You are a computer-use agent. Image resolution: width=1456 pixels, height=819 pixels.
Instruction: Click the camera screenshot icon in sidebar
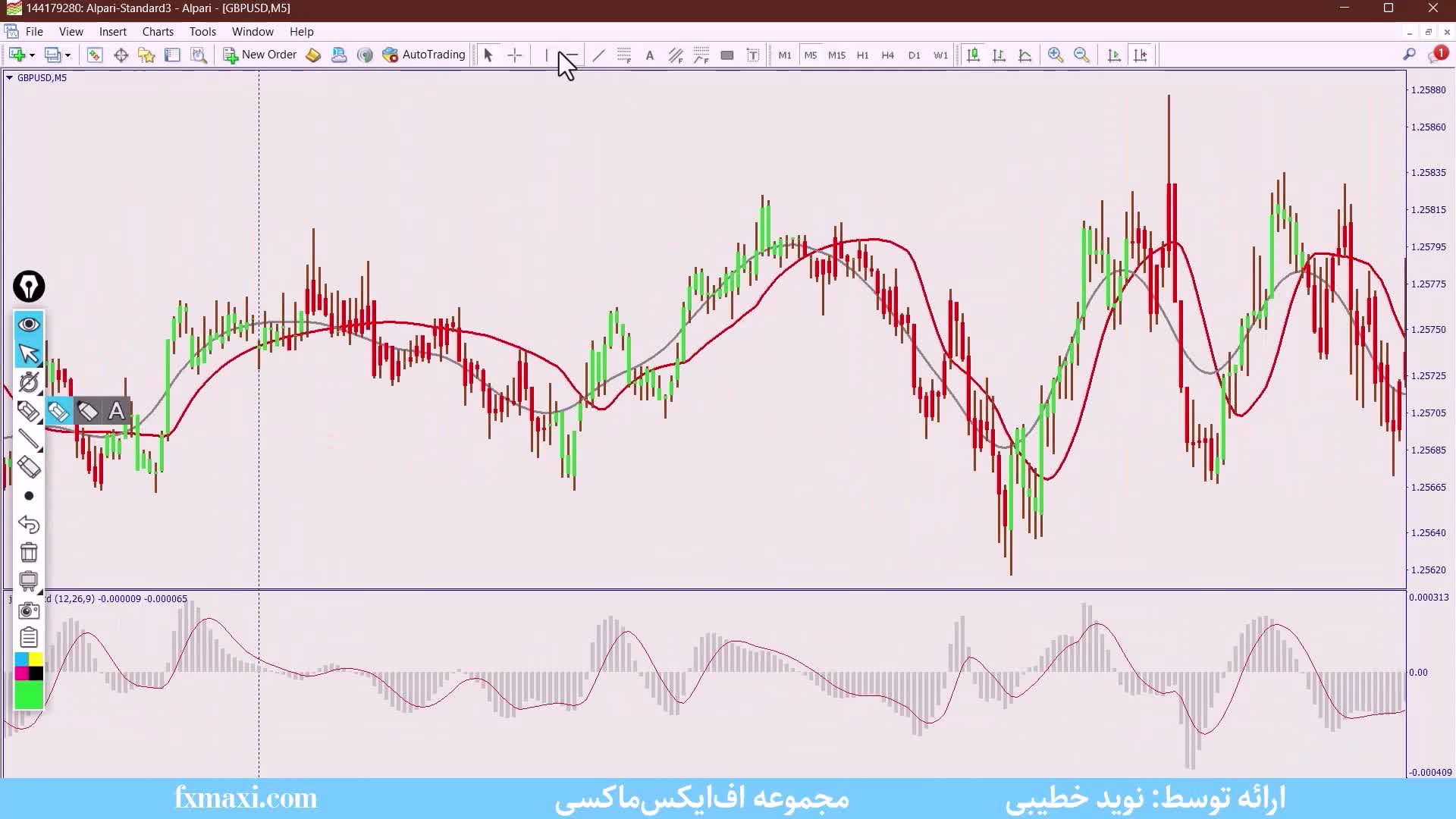point(29,610)
